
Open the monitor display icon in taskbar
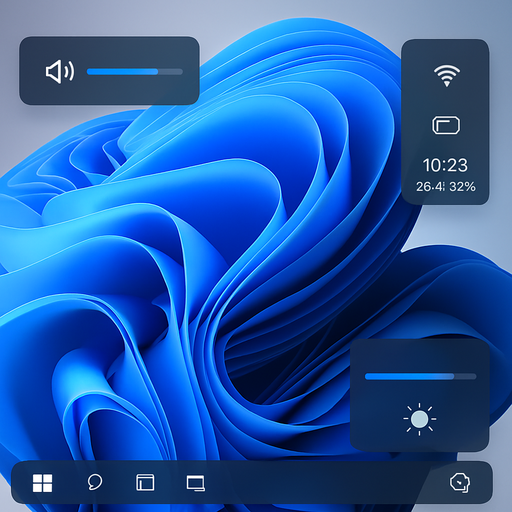196,483
